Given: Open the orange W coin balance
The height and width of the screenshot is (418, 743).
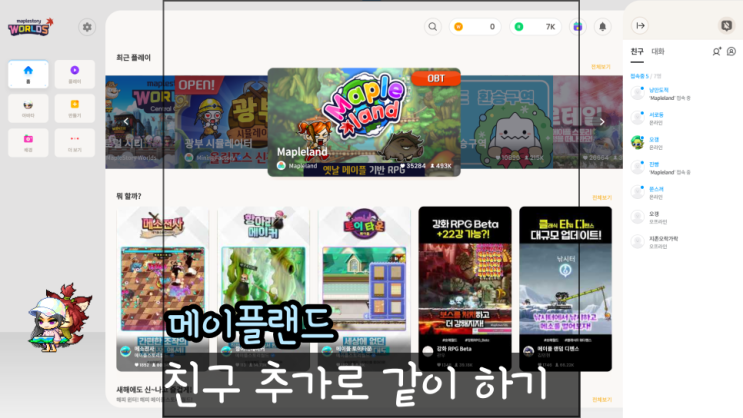Looking at the screenshot, I should (x=475, y=27).
